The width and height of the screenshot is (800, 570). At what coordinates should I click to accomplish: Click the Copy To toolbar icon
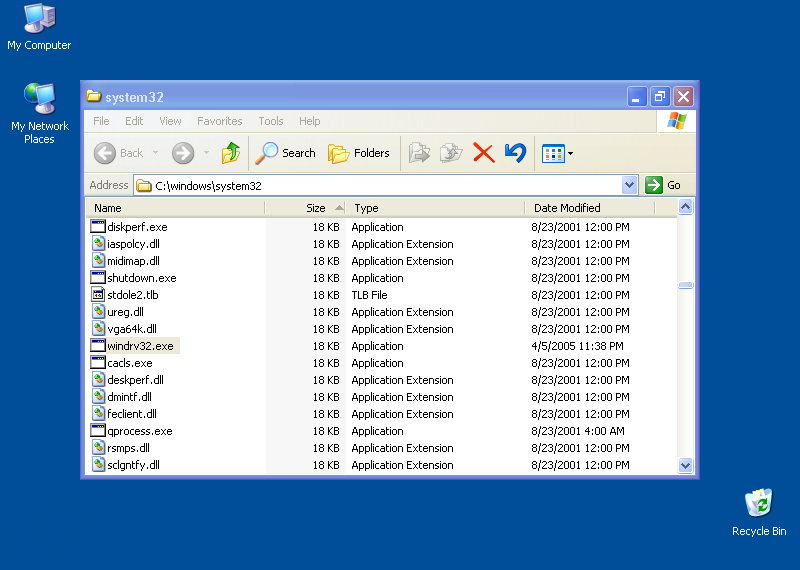(451, 153)
